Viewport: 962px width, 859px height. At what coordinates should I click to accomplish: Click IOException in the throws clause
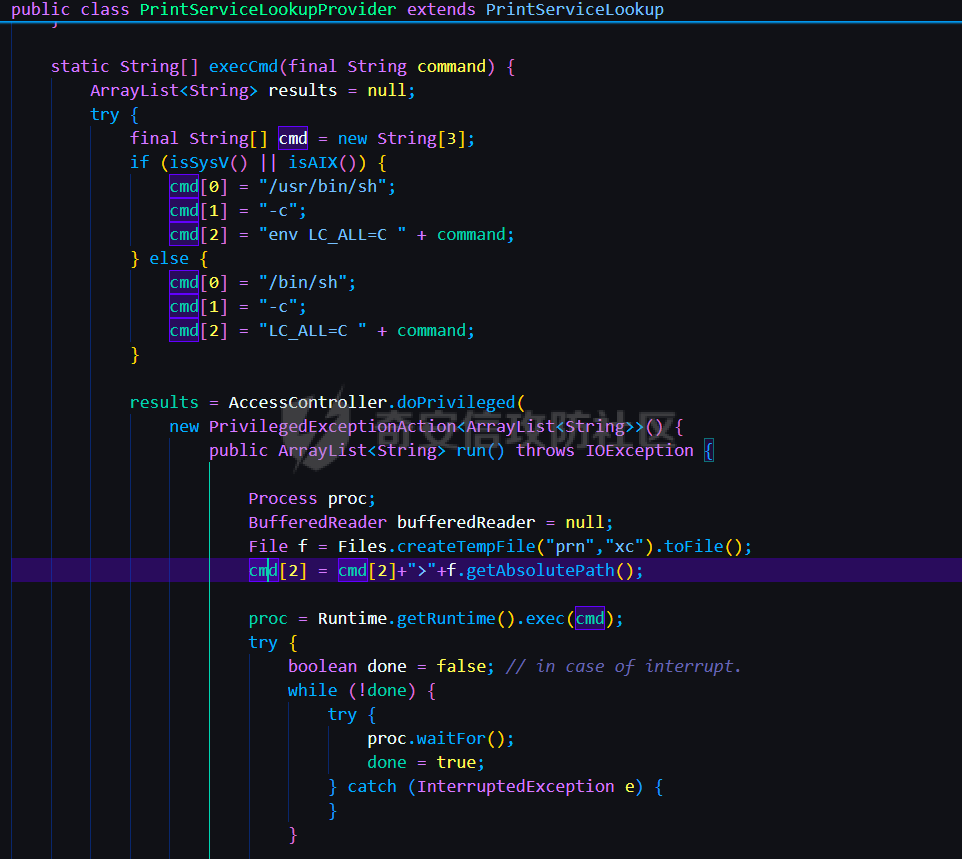[x=639, y=450]
